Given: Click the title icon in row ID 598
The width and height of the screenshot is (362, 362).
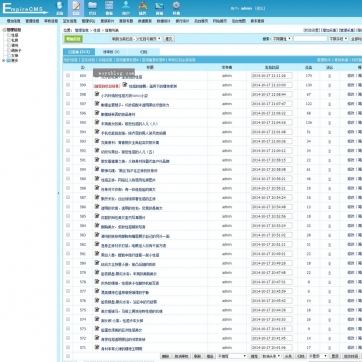Looking at the screenshot, I should [x=97, y=94].
